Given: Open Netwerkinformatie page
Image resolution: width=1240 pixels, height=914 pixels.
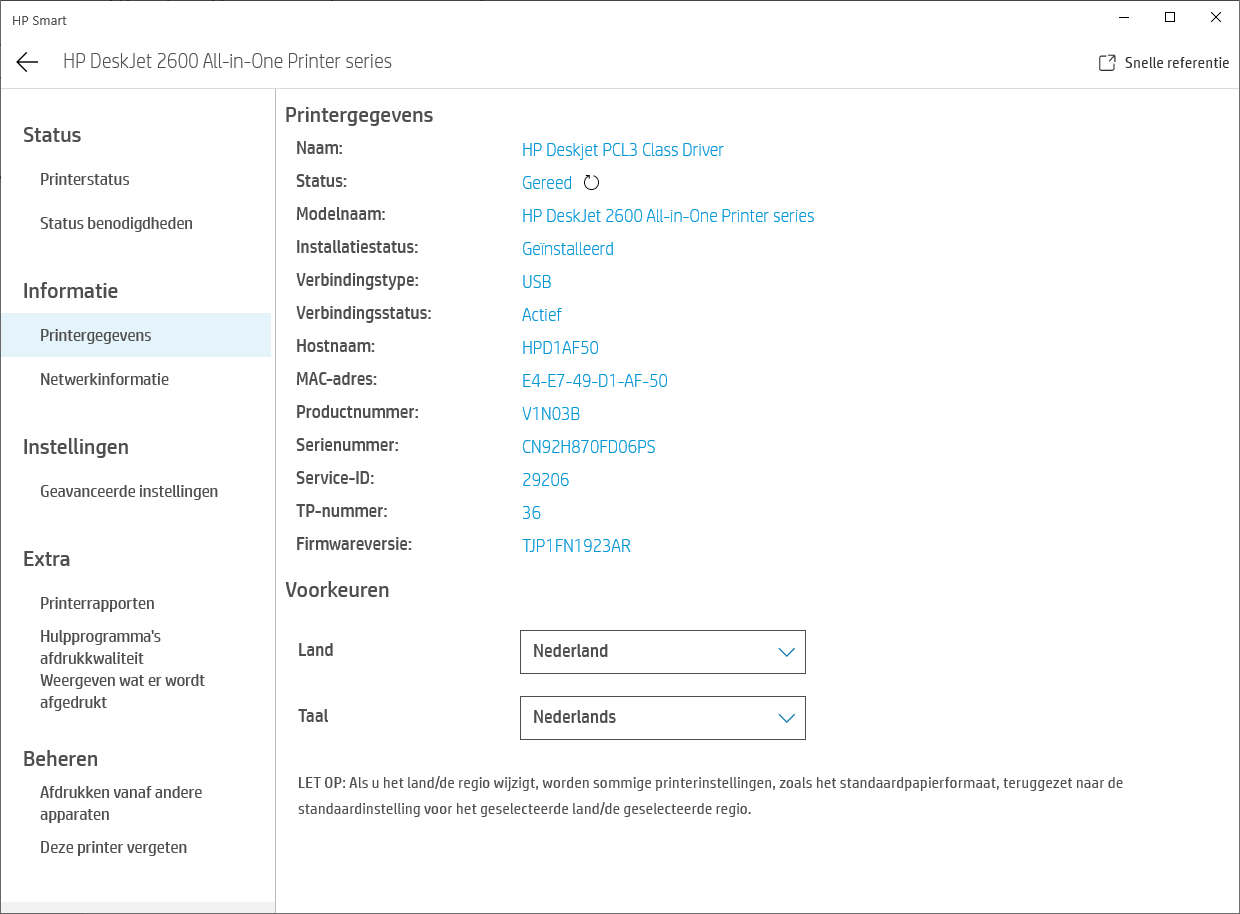Looking at the screenshot, I should (104, 380).
